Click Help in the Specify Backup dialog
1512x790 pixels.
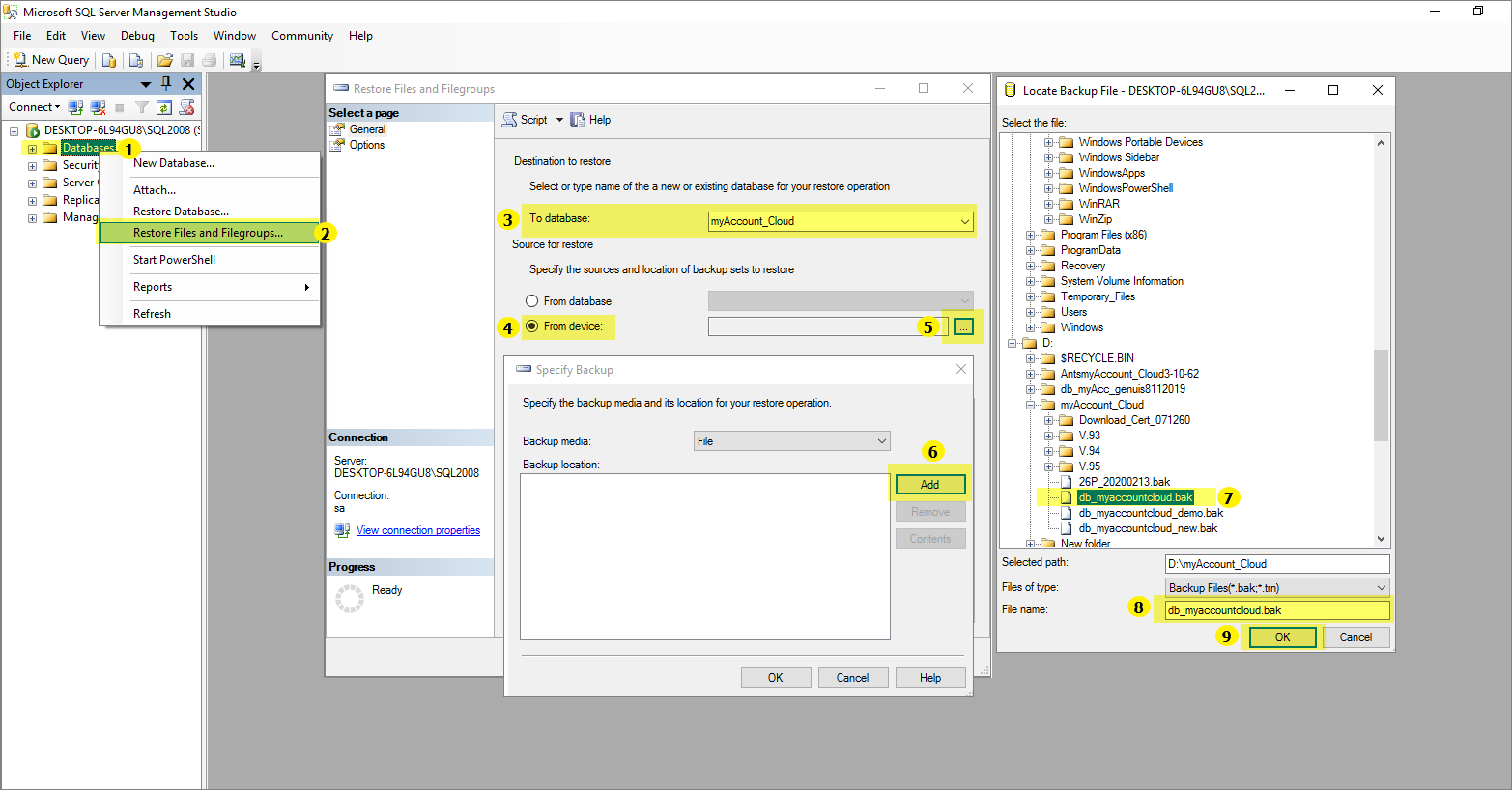tap(930, 678)
